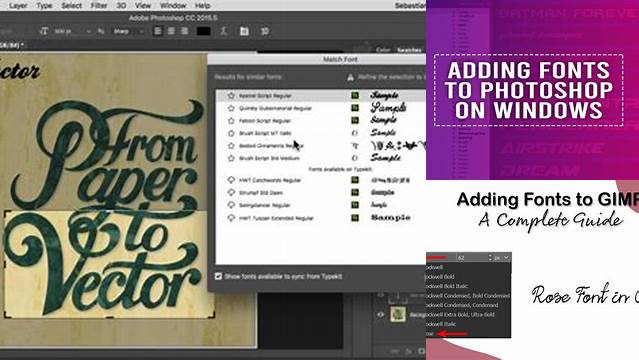Open the 3D menu
This screenshot has height=360, width=639.
click(121, 6)
